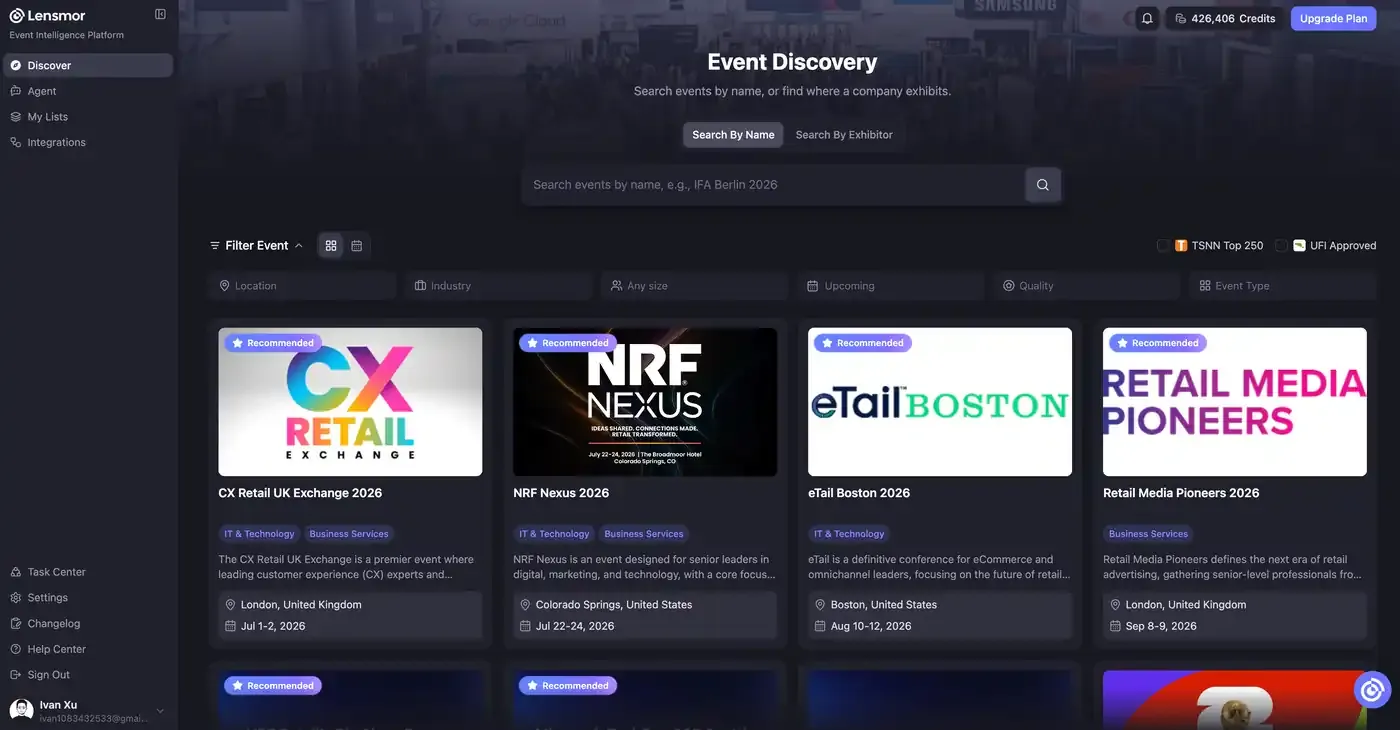Image resolution: width=1400 pixels, height=730 pixels.
Task: Click the search magnifier button
Action: (x=1042, y=185)
